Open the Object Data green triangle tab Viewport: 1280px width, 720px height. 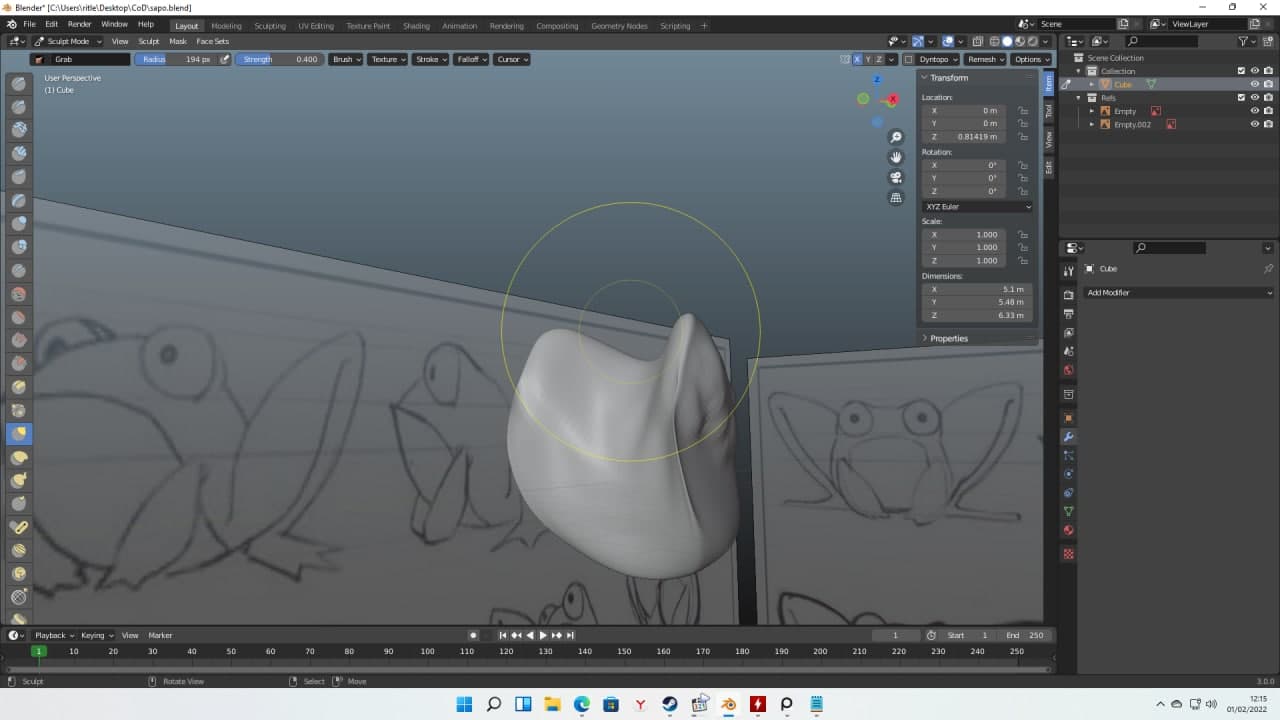point(1068,511)
